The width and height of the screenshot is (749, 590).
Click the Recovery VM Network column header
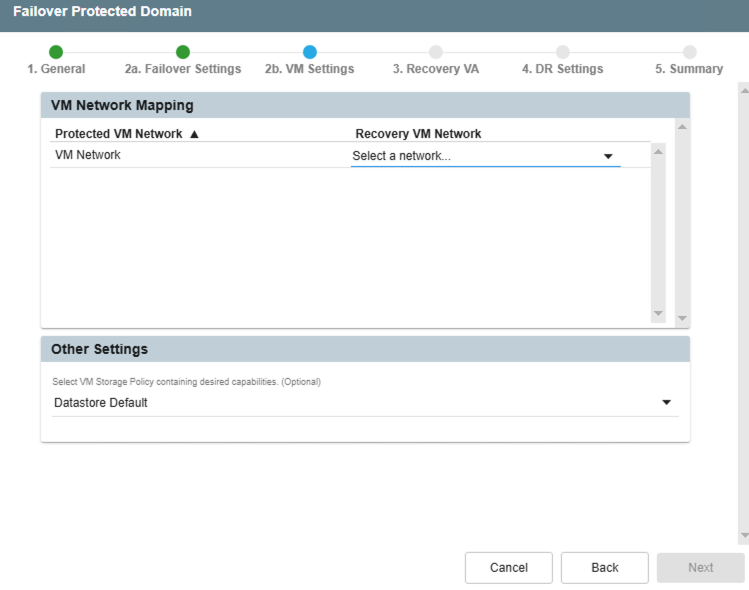click(x=418, y=134)
